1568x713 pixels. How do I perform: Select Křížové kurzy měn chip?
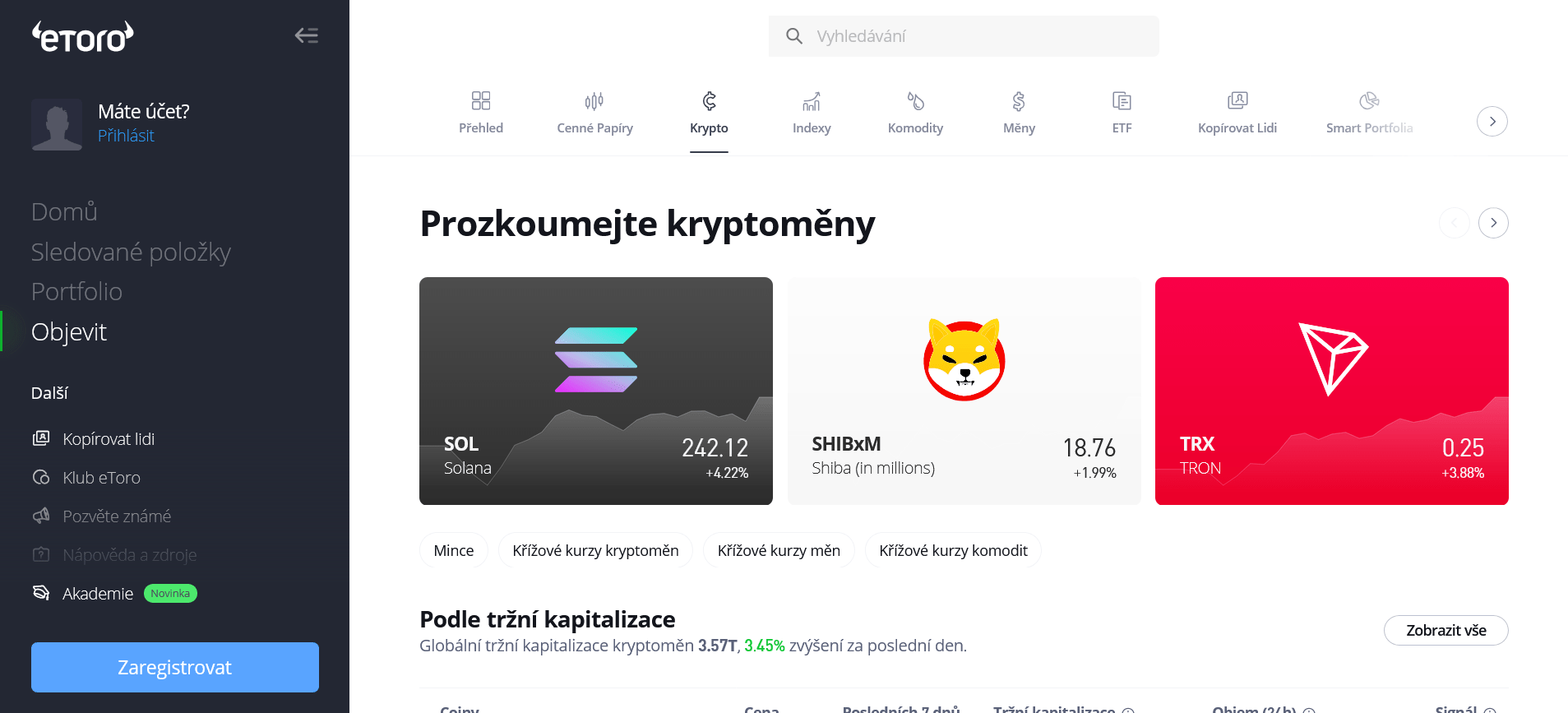779,550
